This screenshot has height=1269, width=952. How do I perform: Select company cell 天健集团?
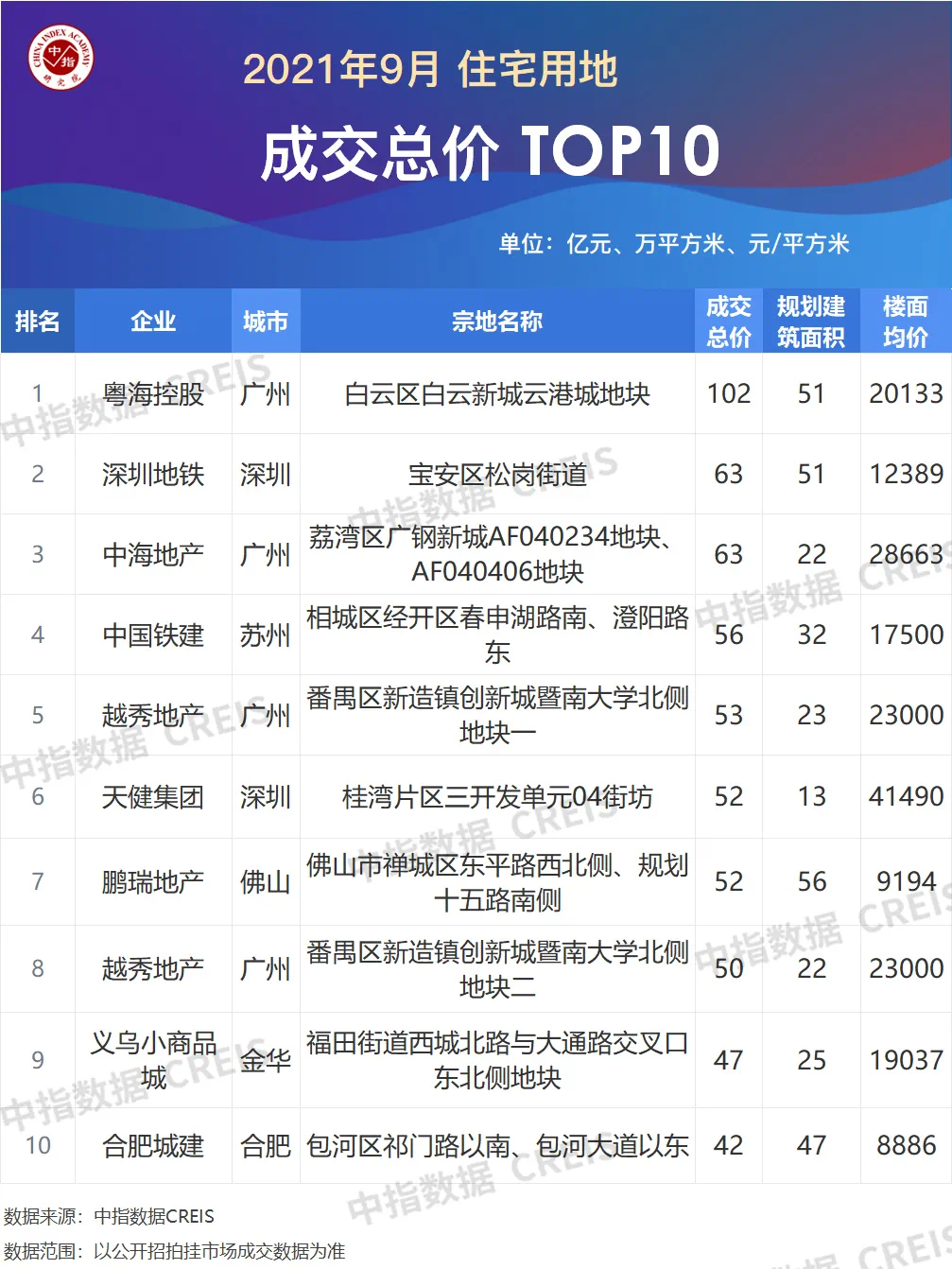(x=153, y=797)
